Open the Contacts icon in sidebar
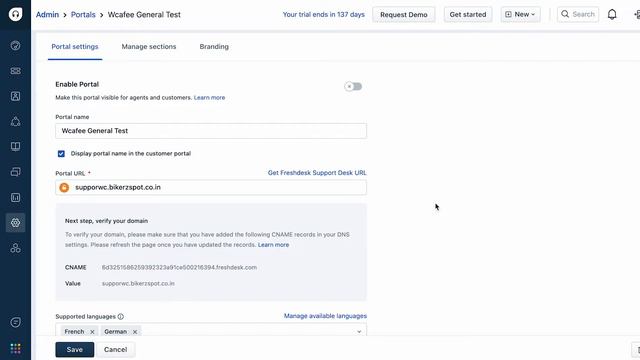The width and height of the screenshot is (640, 360). (16, 96)
